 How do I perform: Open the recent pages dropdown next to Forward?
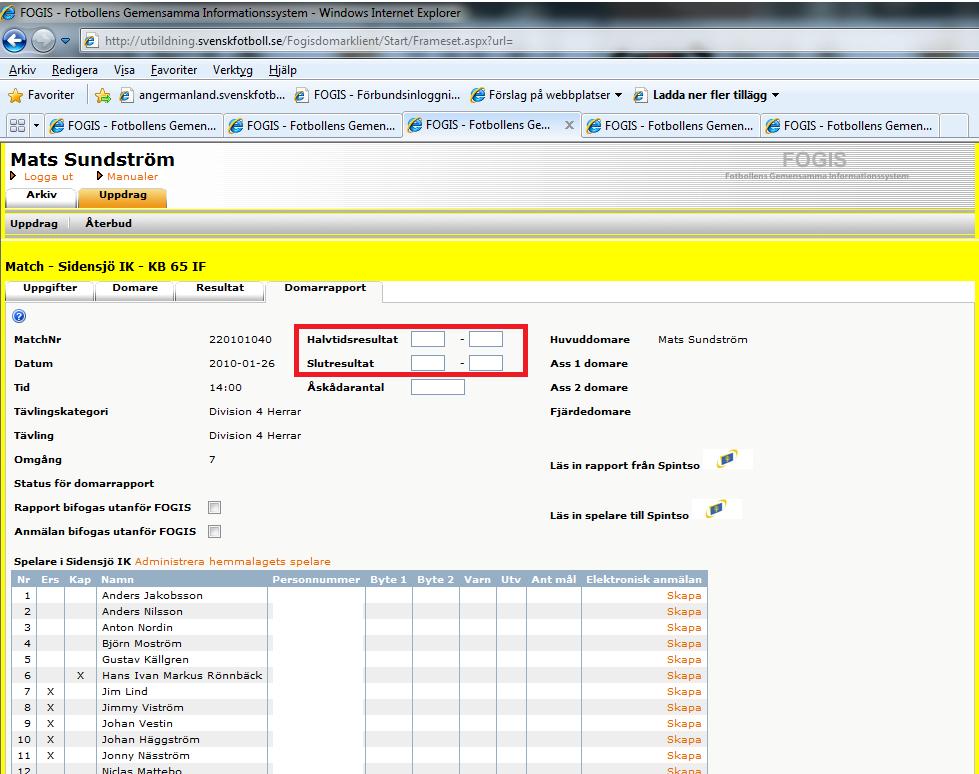[66, 41]
